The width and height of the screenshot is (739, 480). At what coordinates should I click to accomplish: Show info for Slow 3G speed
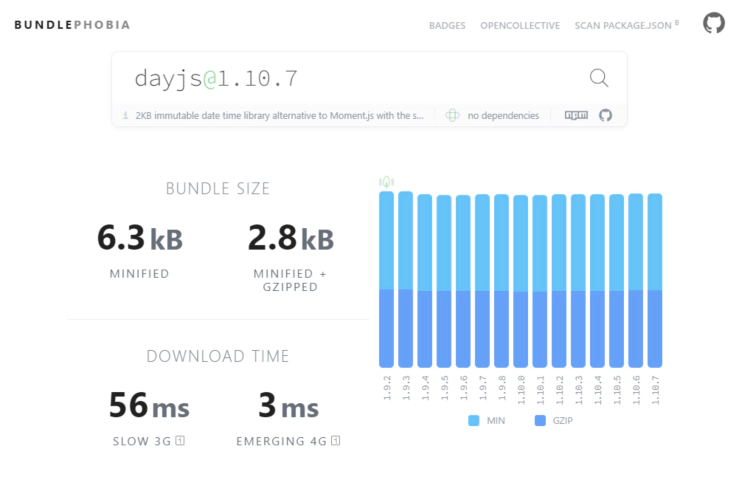pos(180,440)
